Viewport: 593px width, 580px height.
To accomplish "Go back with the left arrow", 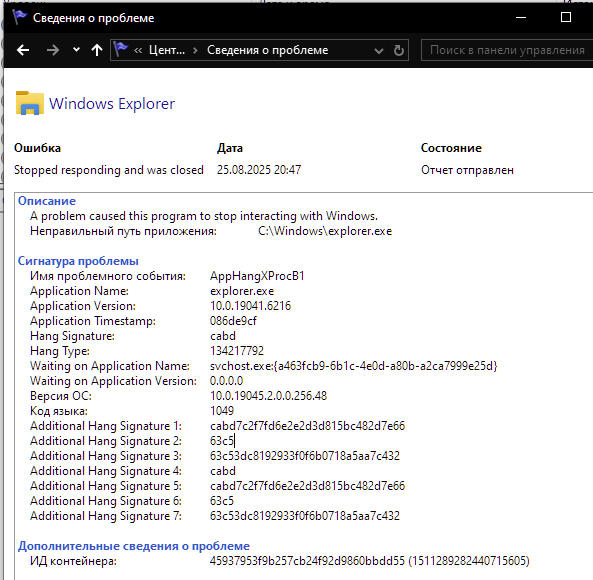I will [x=23, y=50].
